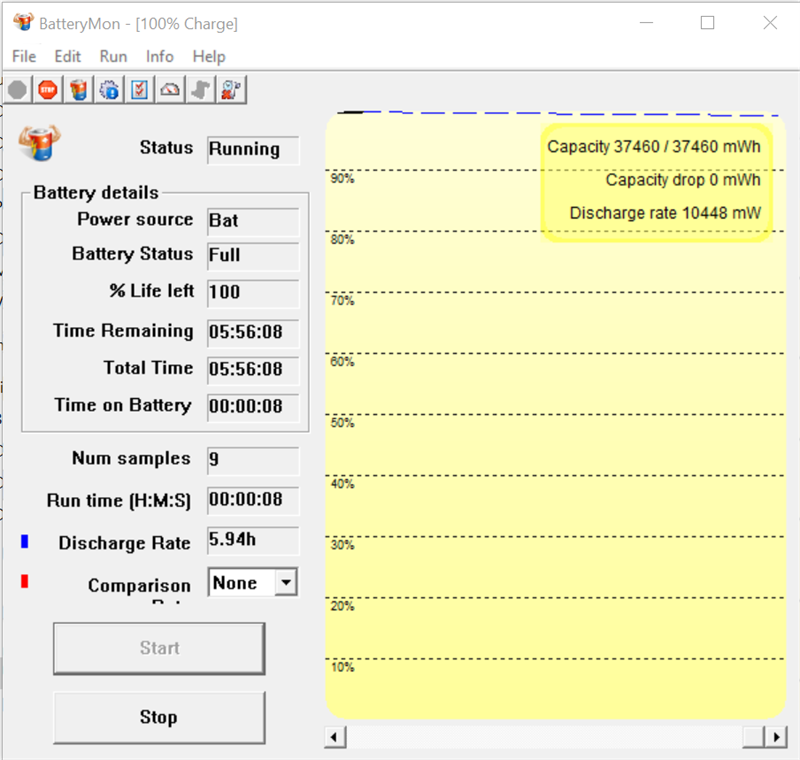
Task: Click the Discharge Rate field showing 5.94h
Action: click(x=253, y=541)
